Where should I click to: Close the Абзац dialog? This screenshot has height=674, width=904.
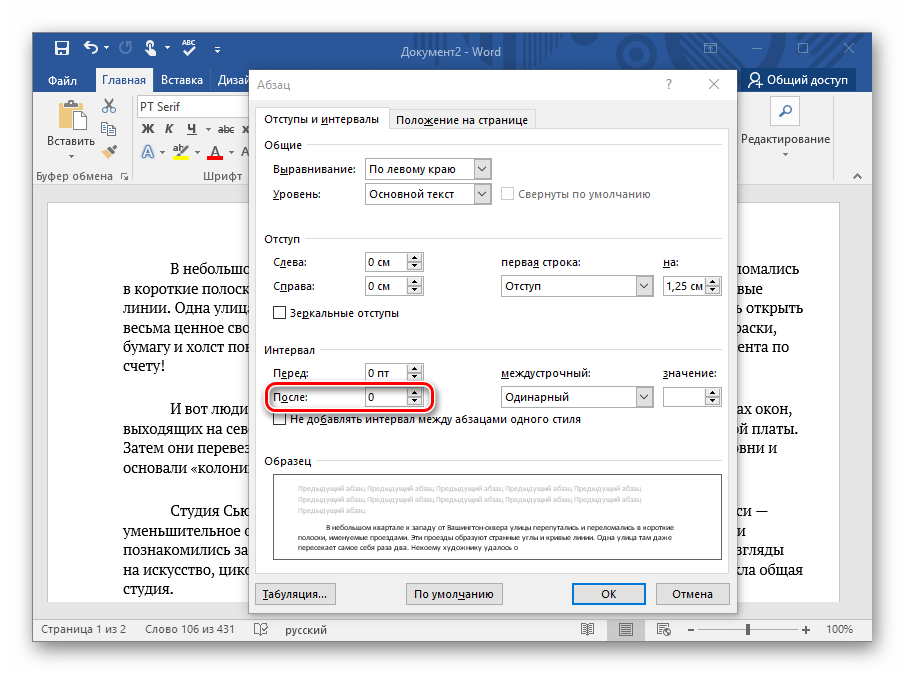tap(714, 84)
